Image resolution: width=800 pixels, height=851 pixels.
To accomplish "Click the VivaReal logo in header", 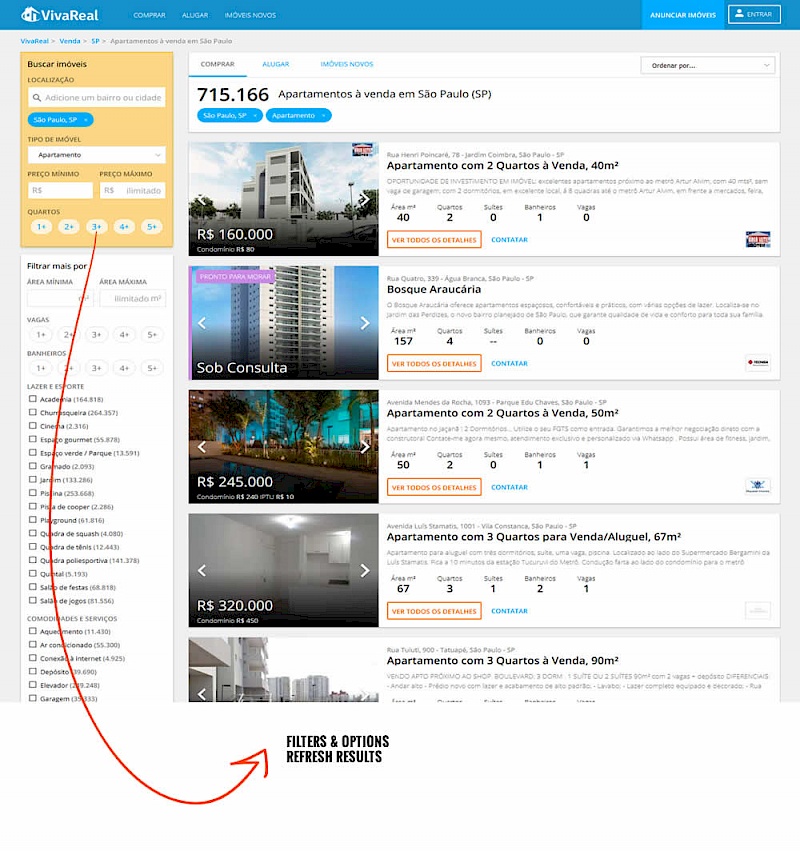I will pyautogui.click(x=50, y=14).
